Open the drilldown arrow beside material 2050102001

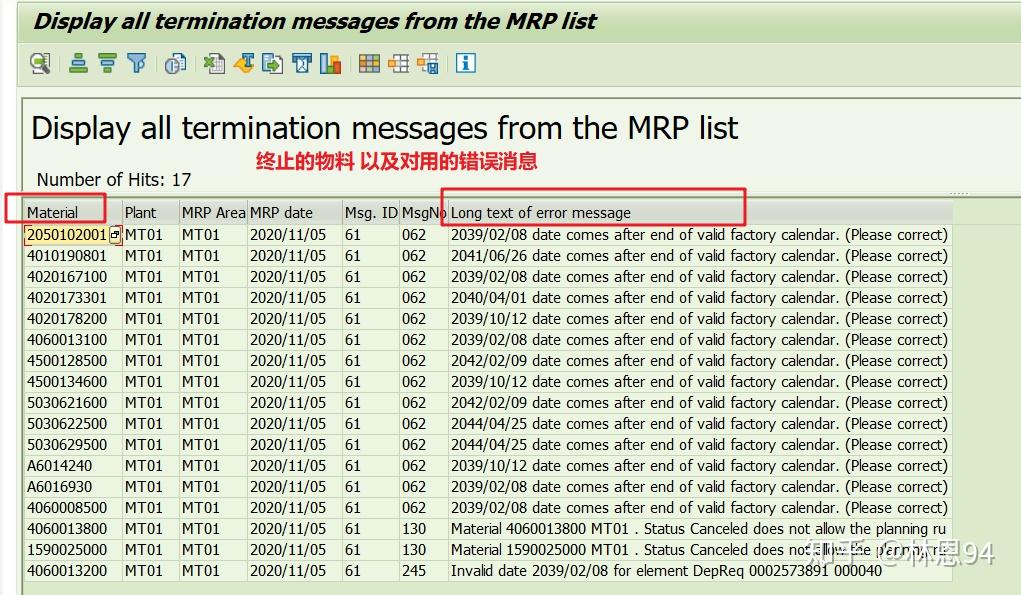tap(113, 234)
